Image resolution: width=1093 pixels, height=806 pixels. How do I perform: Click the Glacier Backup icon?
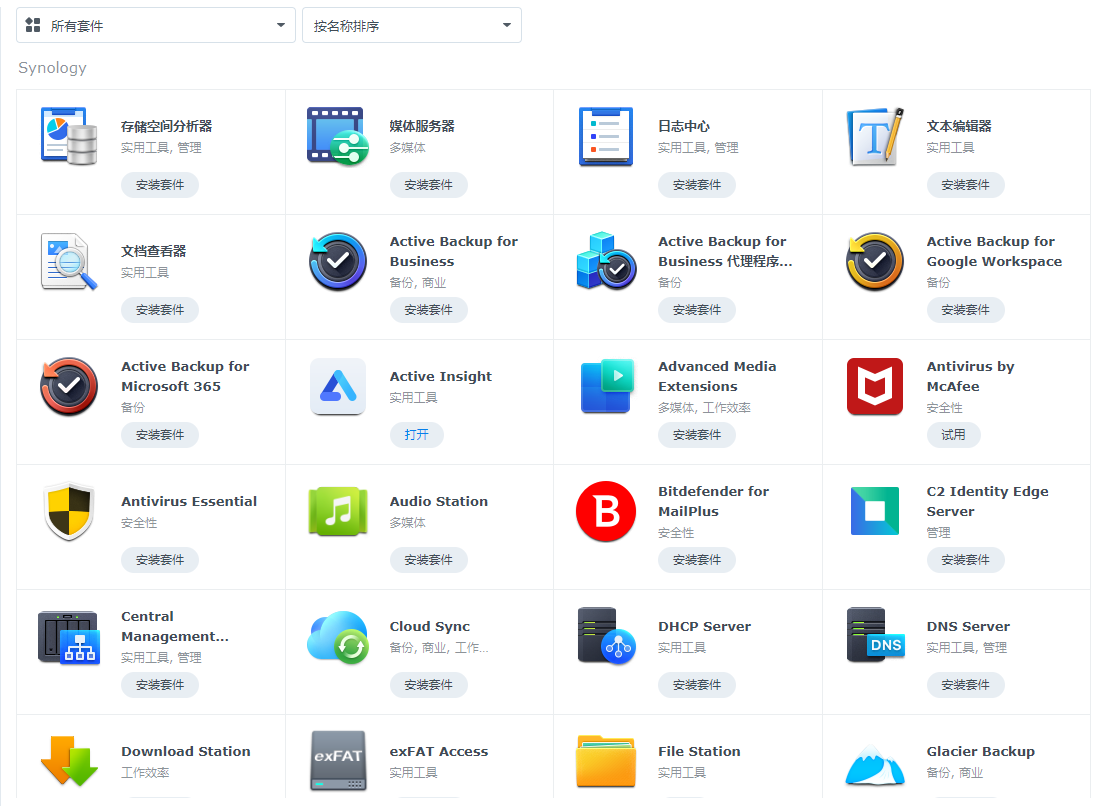pyautogui.click(x=875, y=765)
